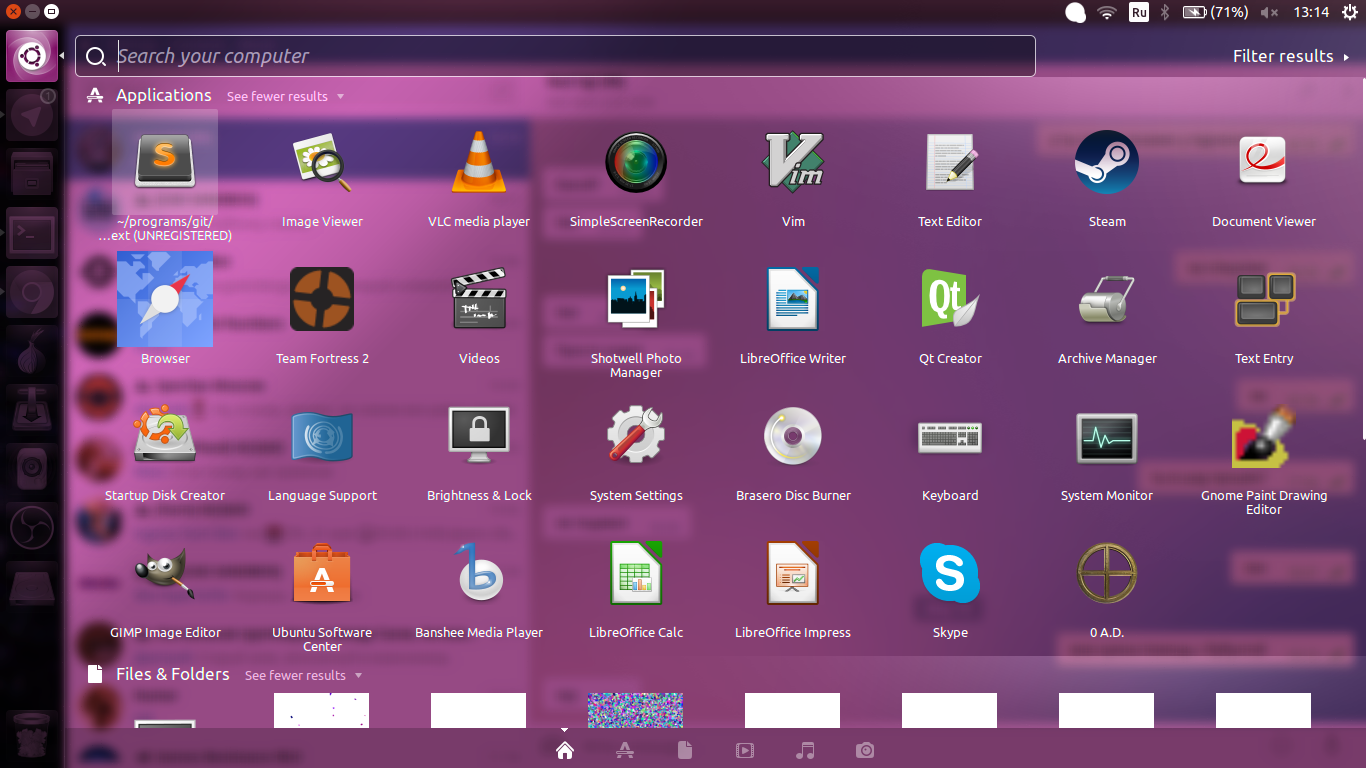The height and width of the screenshot is (768, 1366).
Task: Launch System Monitor
Action: pos(1107,437)
